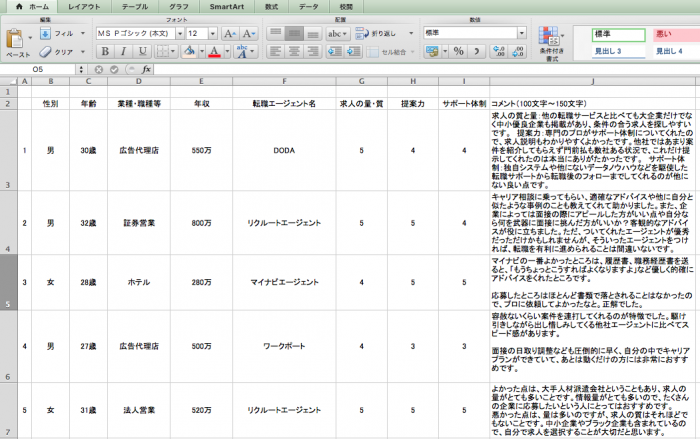Set vertical alignment to middle

point(294,33)
